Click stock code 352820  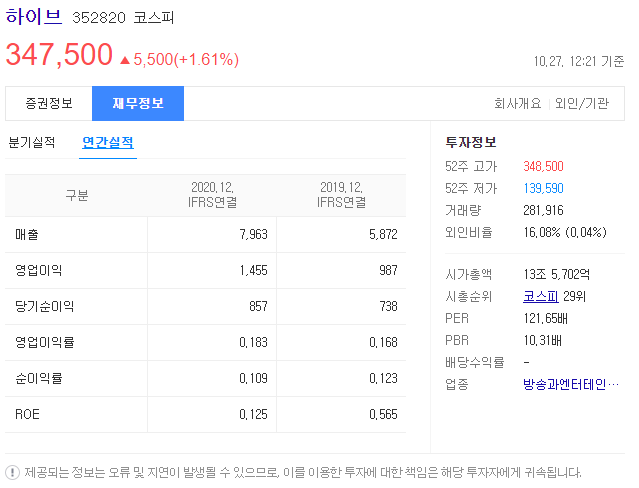coord(99,18)
